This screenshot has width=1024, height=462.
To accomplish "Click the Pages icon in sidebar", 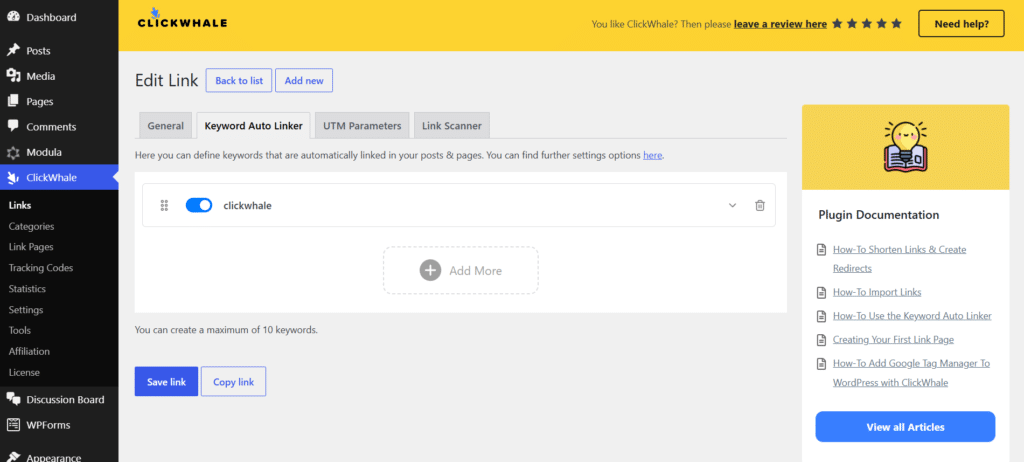I will [x=13, y=101].
